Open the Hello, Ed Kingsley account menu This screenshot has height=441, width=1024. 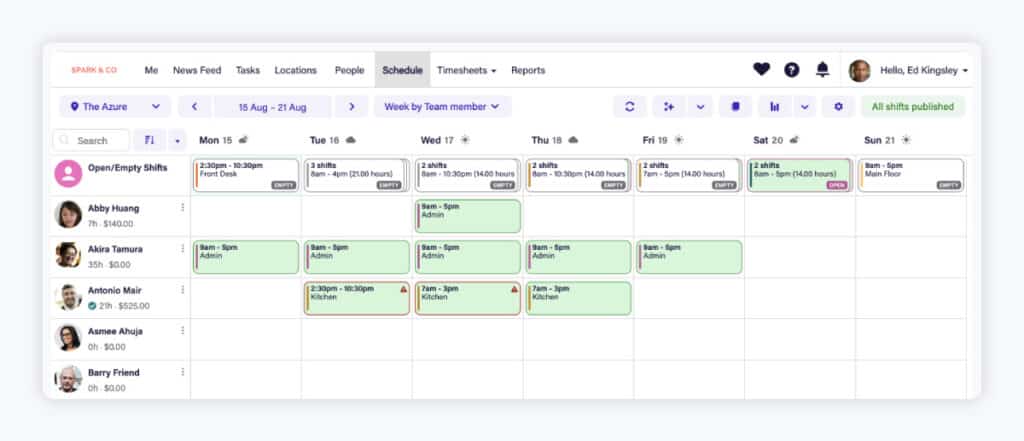[x=924, y=70]
